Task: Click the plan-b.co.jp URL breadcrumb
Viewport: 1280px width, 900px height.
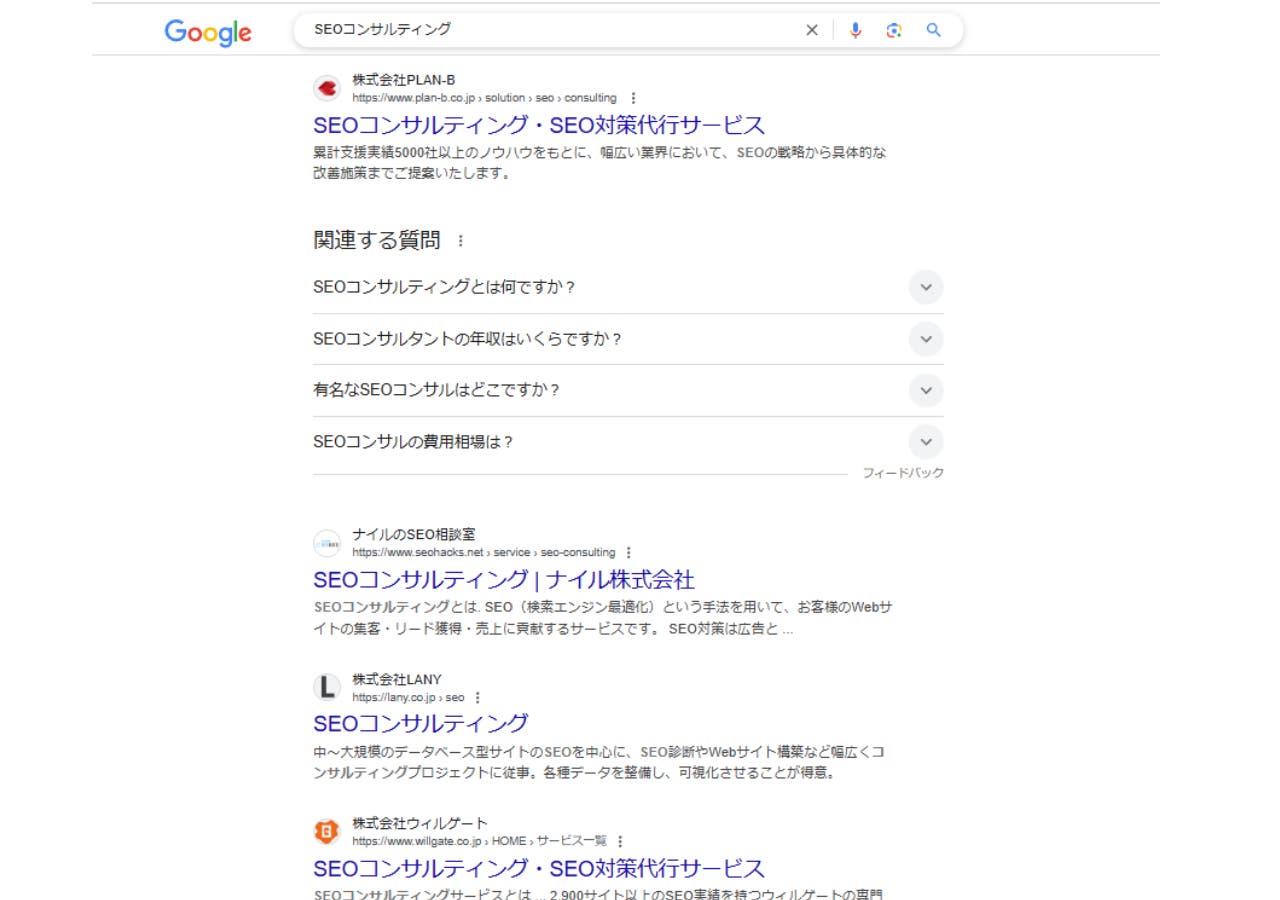Action: (x=484, y=98)
